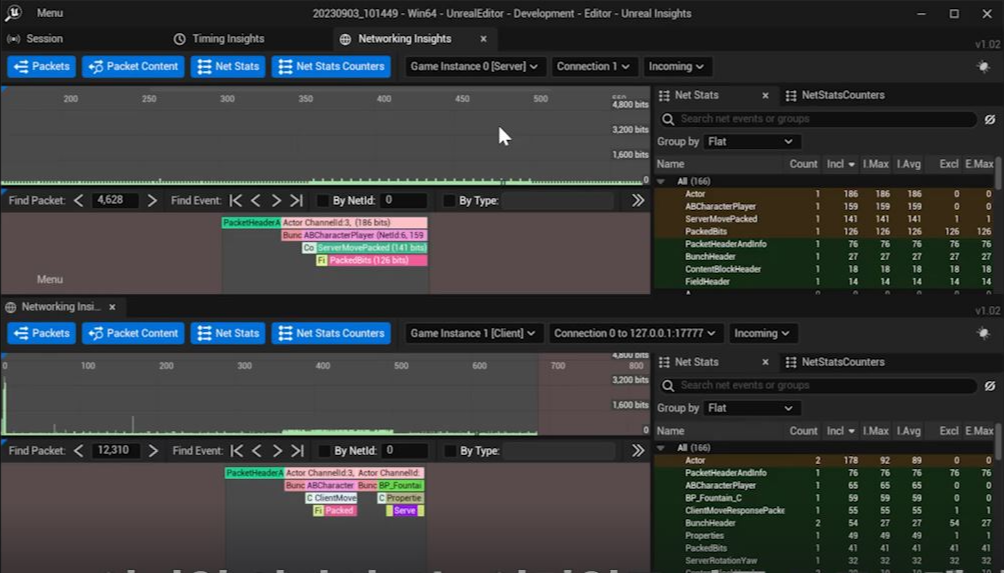The image size is (1004, 573).
Task: Click top Net Stats filter visibility icon
Action: click(x=990, y=119)
